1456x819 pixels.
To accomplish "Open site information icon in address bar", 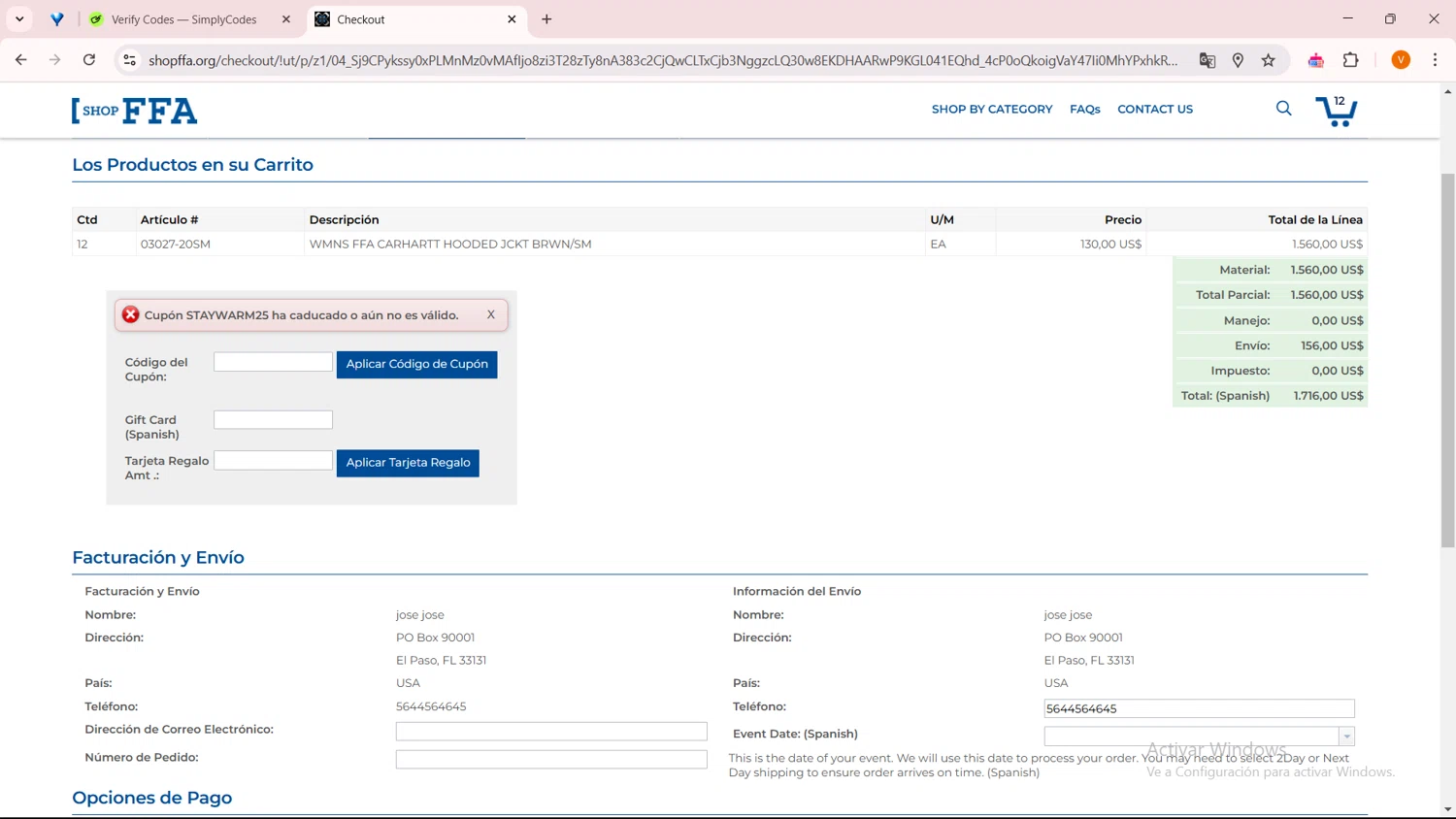I will 129,60.
